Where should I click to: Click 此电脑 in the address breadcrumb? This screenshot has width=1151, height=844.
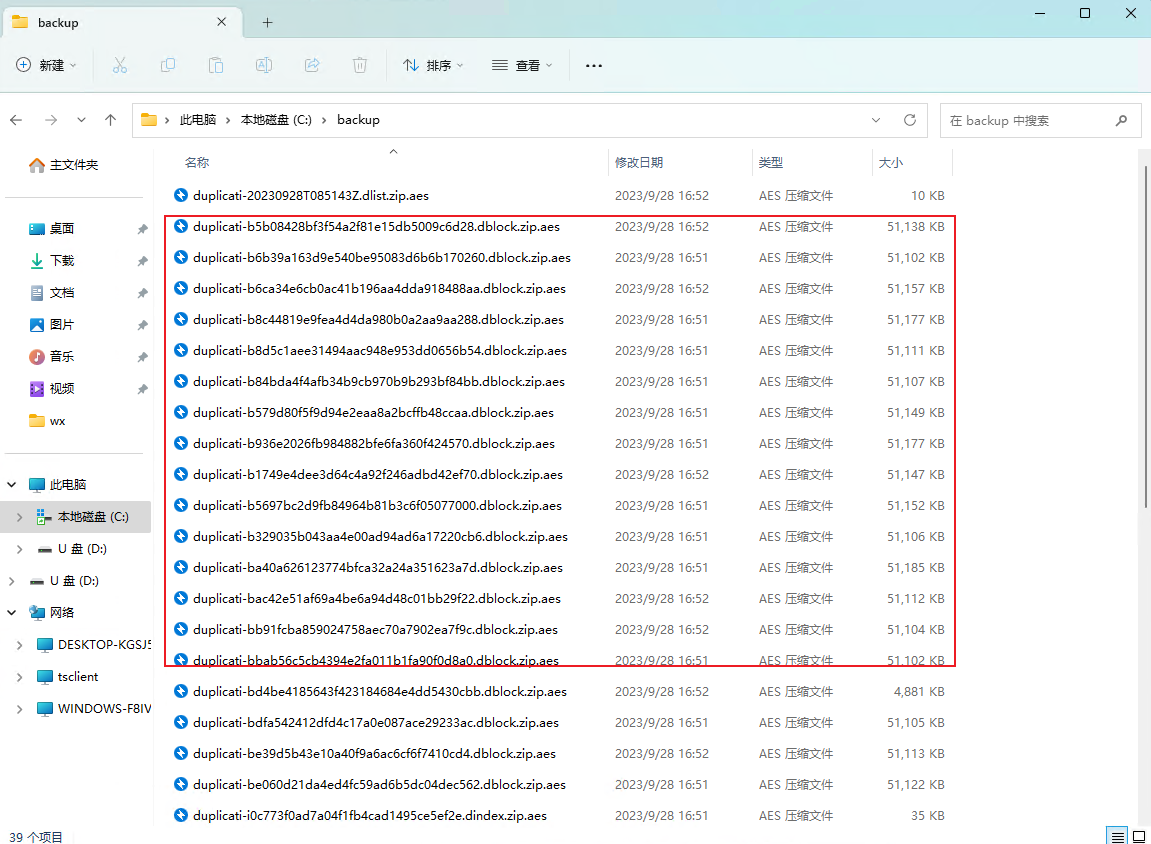point(197,120)
